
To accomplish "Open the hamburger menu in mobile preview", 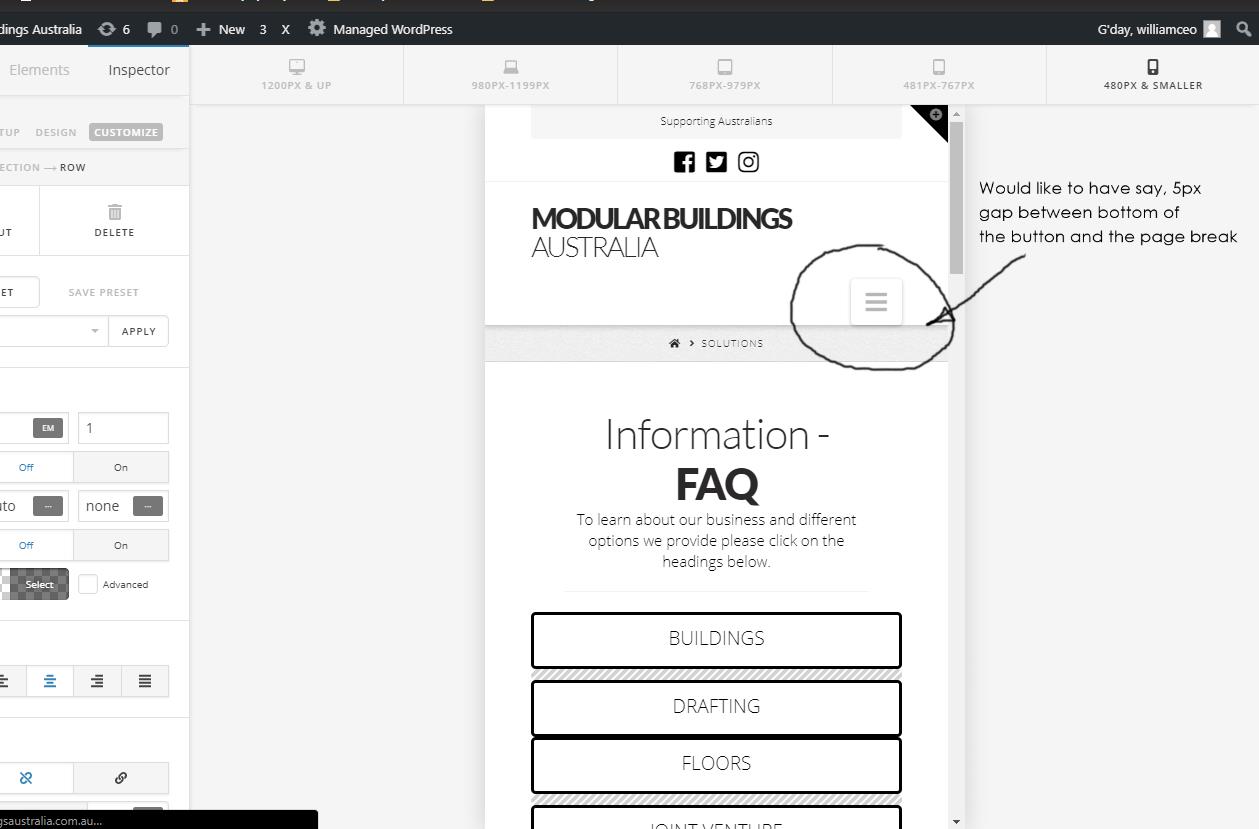I will coord(876,302).
